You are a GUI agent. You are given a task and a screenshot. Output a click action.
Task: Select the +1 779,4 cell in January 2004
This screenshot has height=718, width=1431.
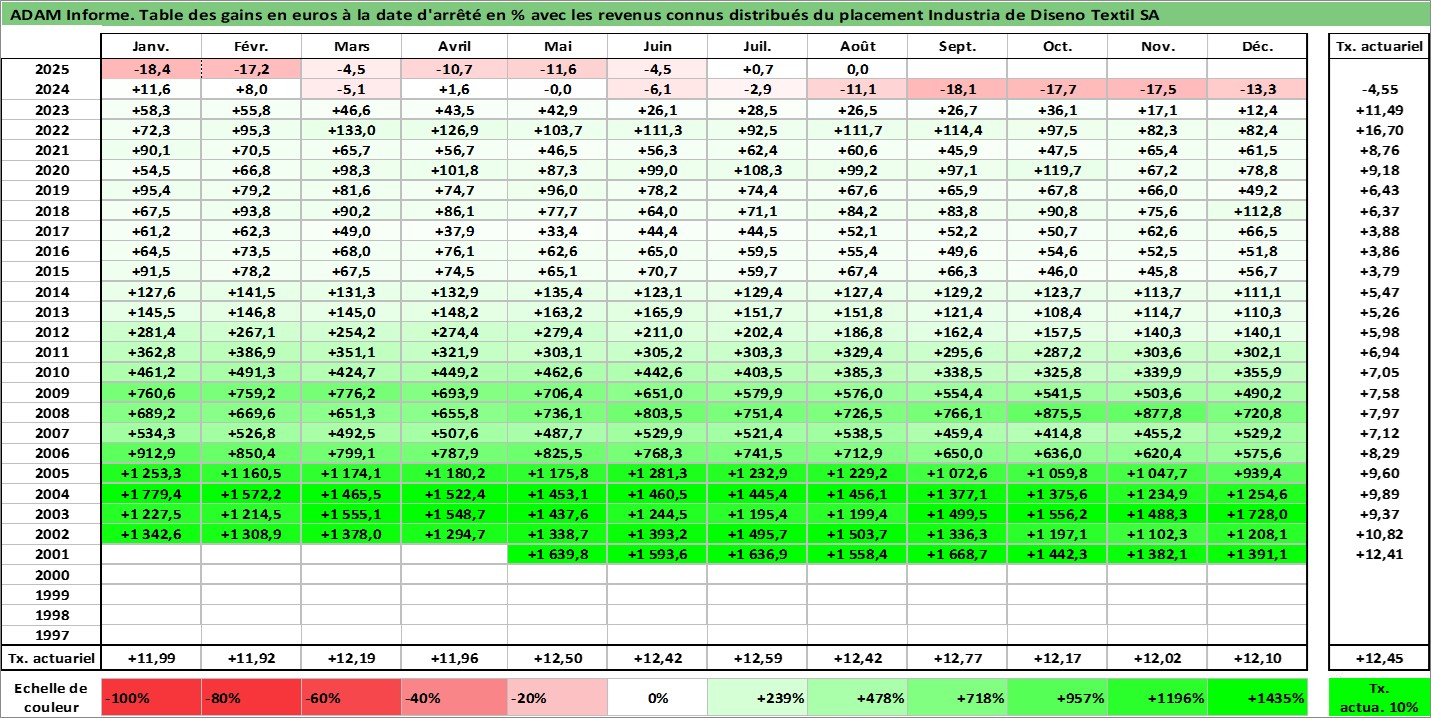[152, 493]
